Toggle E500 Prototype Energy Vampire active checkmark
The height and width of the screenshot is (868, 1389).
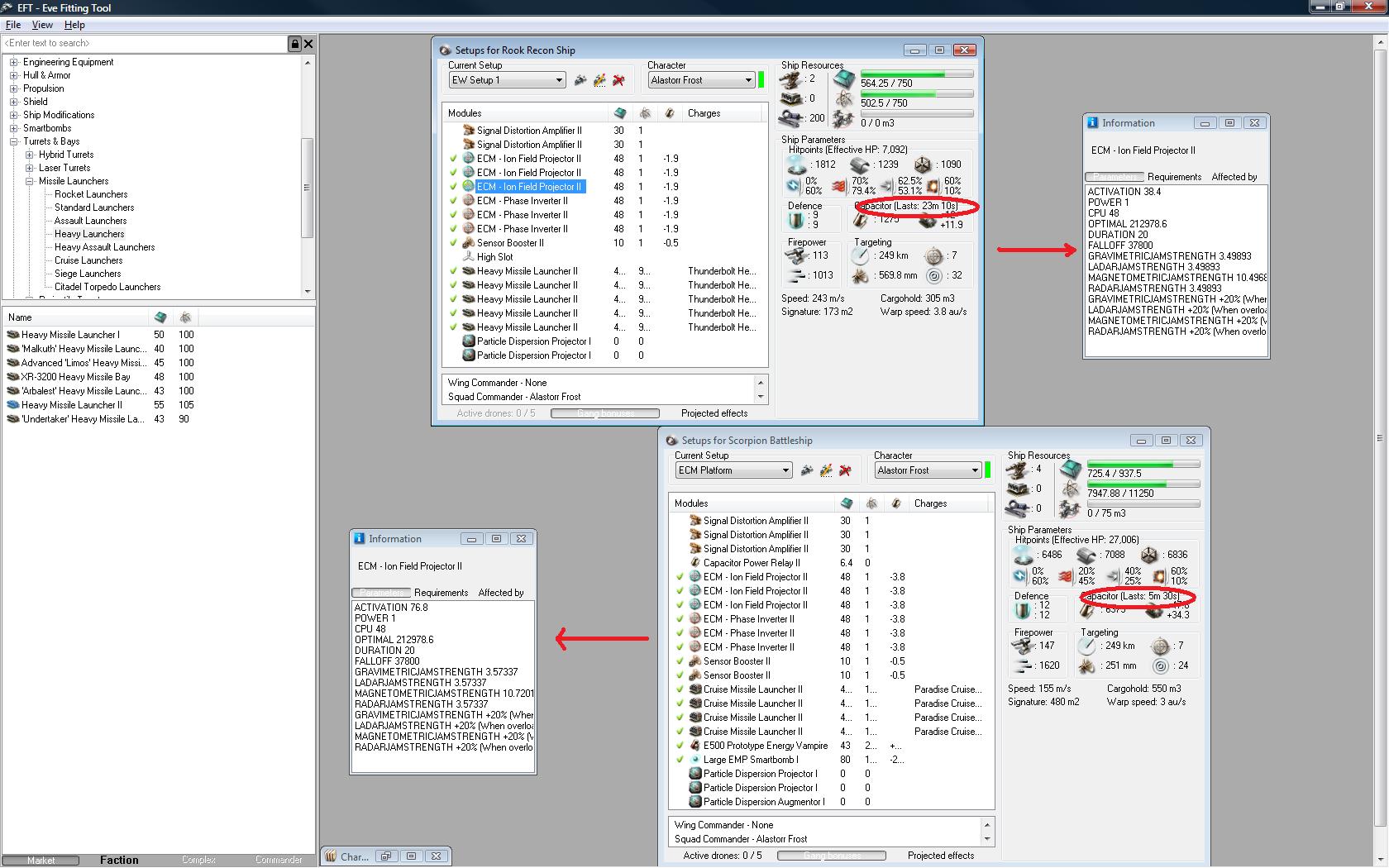pyautogui.click(x=680, y=746)
